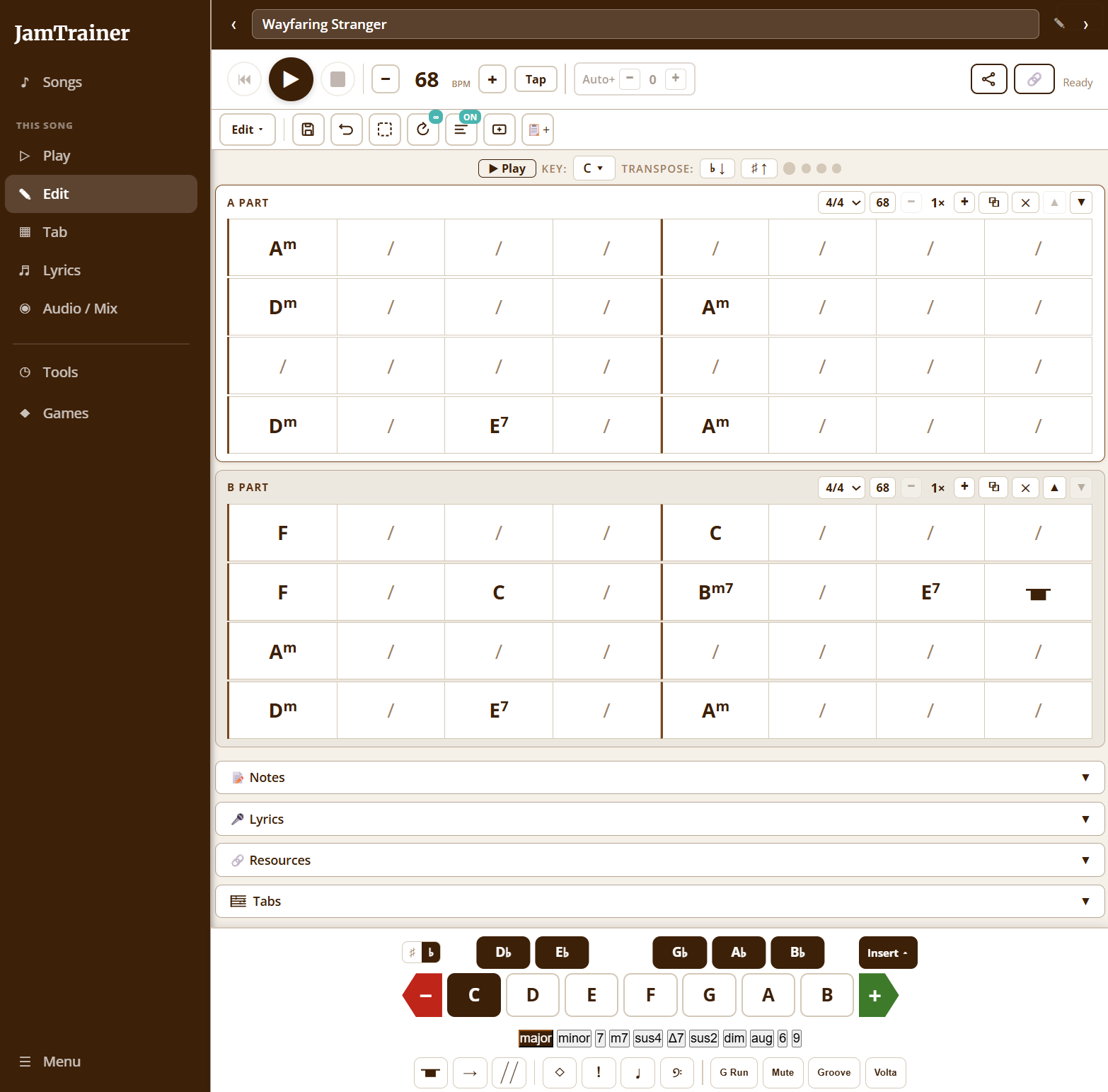Click the Tap tempo button
The width and height of the screenshot is (1108, 1092).
click(x=536, y=79)
